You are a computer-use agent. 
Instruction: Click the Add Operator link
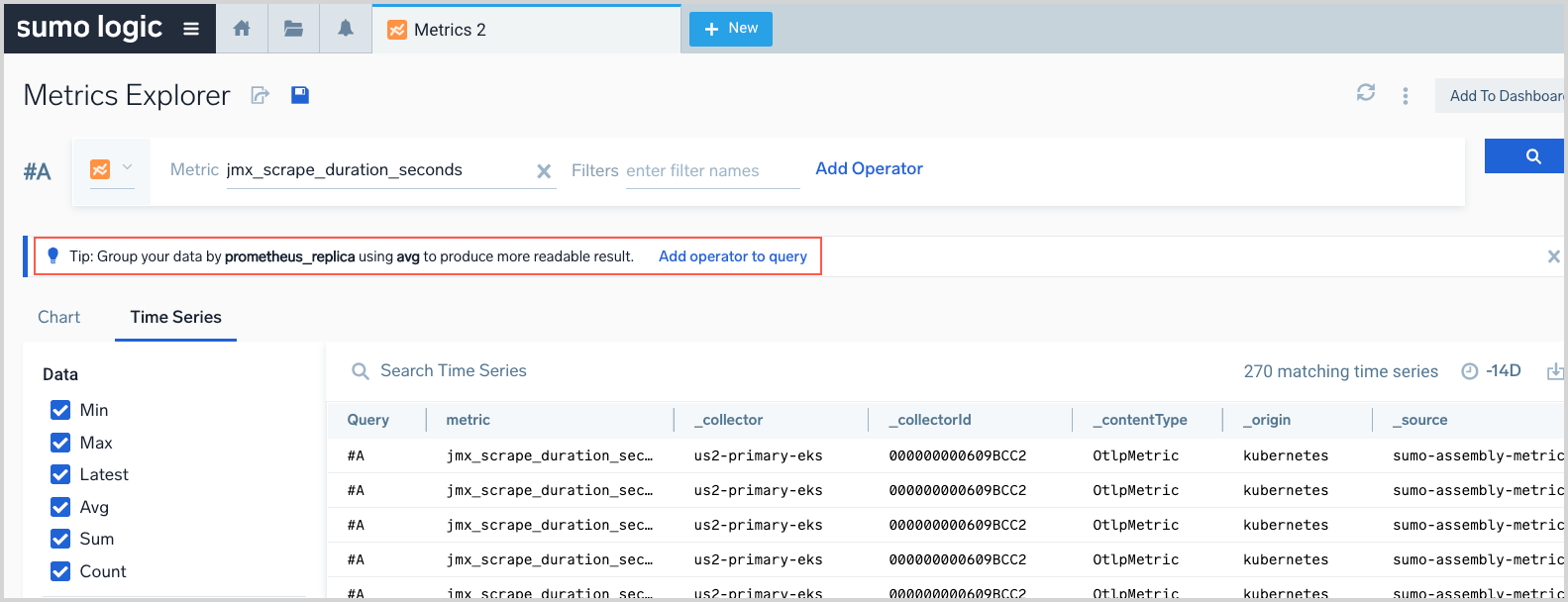869,168
